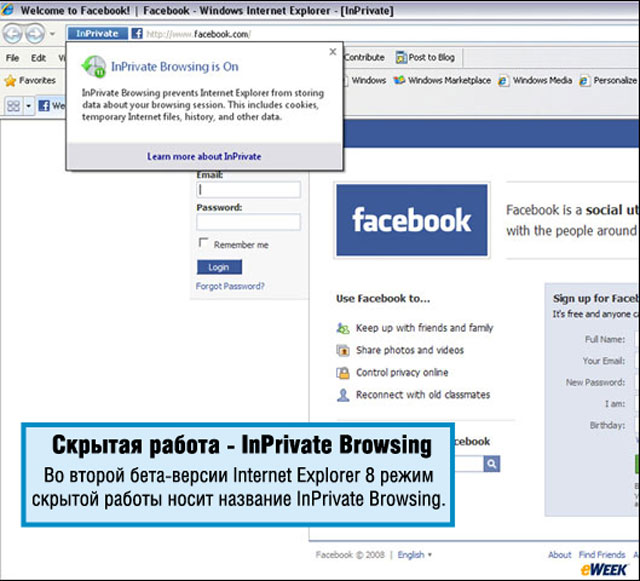Click the Email input field
This screenshot has width=640, height=581.
[x=249, y=190]
